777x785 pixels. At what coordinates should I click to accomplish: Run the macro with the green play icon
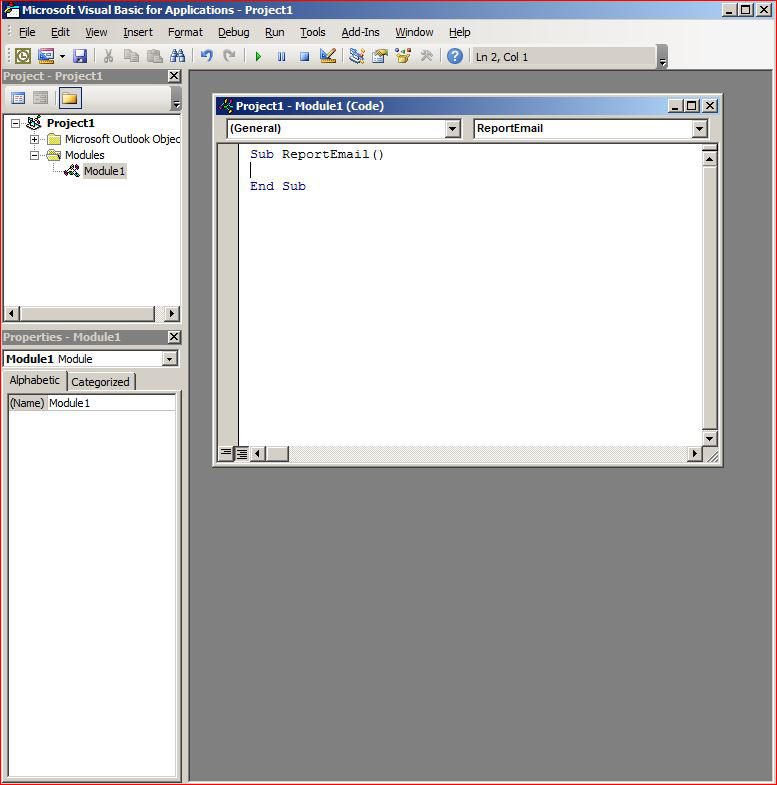point(258,56)
